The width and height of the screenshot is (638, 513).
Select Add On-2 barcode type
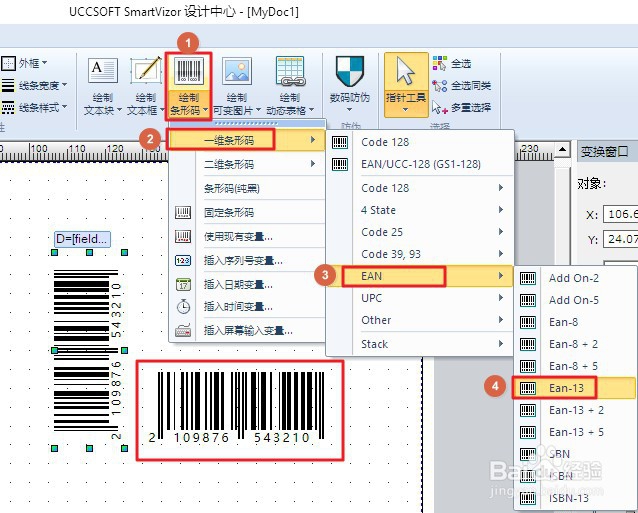575,278
